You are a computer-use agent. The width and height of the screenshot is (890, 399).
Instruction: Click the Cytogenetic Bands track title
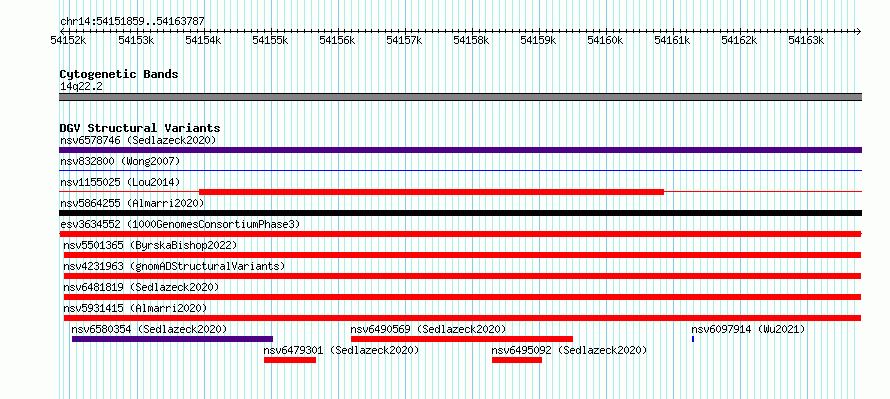[x=119, y=74]
